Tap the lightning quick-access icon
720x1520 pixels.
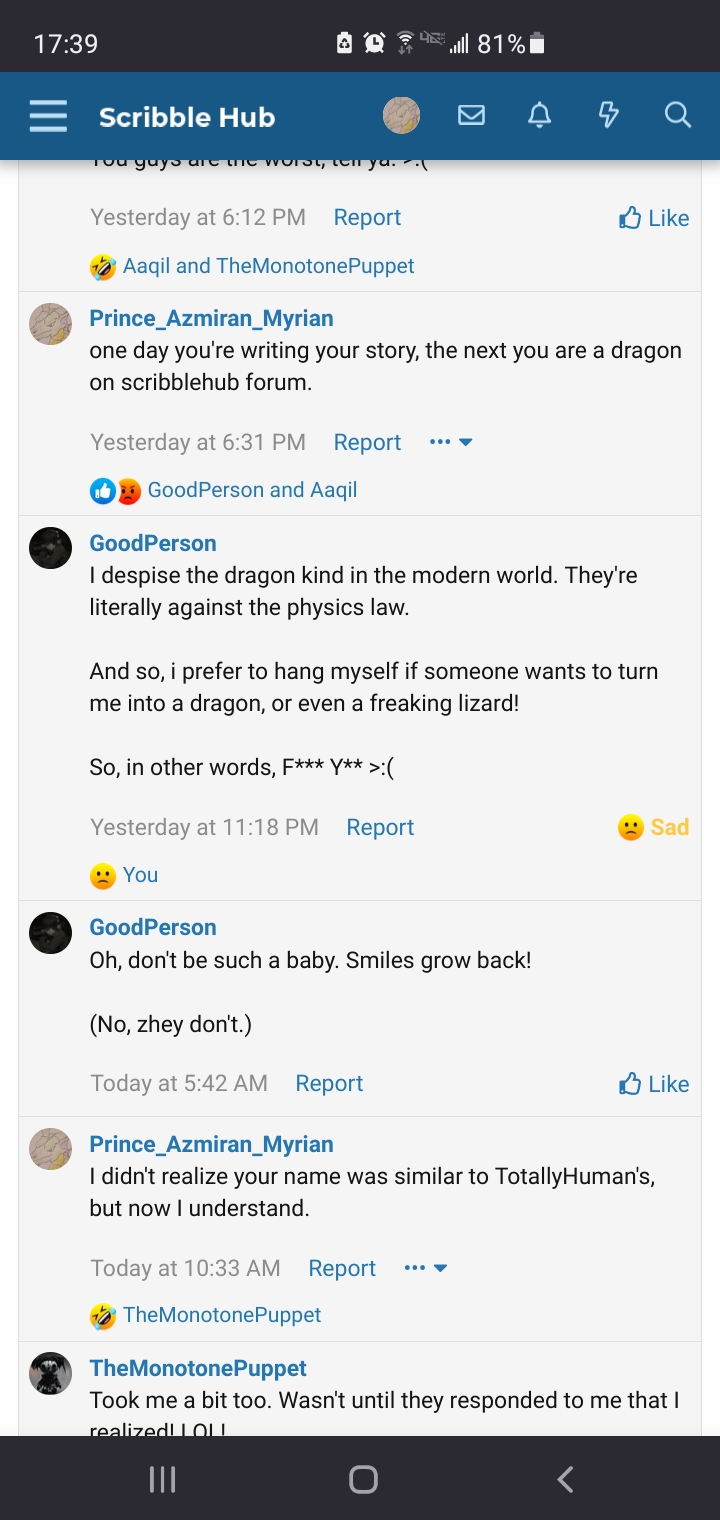tap(608, 115)
